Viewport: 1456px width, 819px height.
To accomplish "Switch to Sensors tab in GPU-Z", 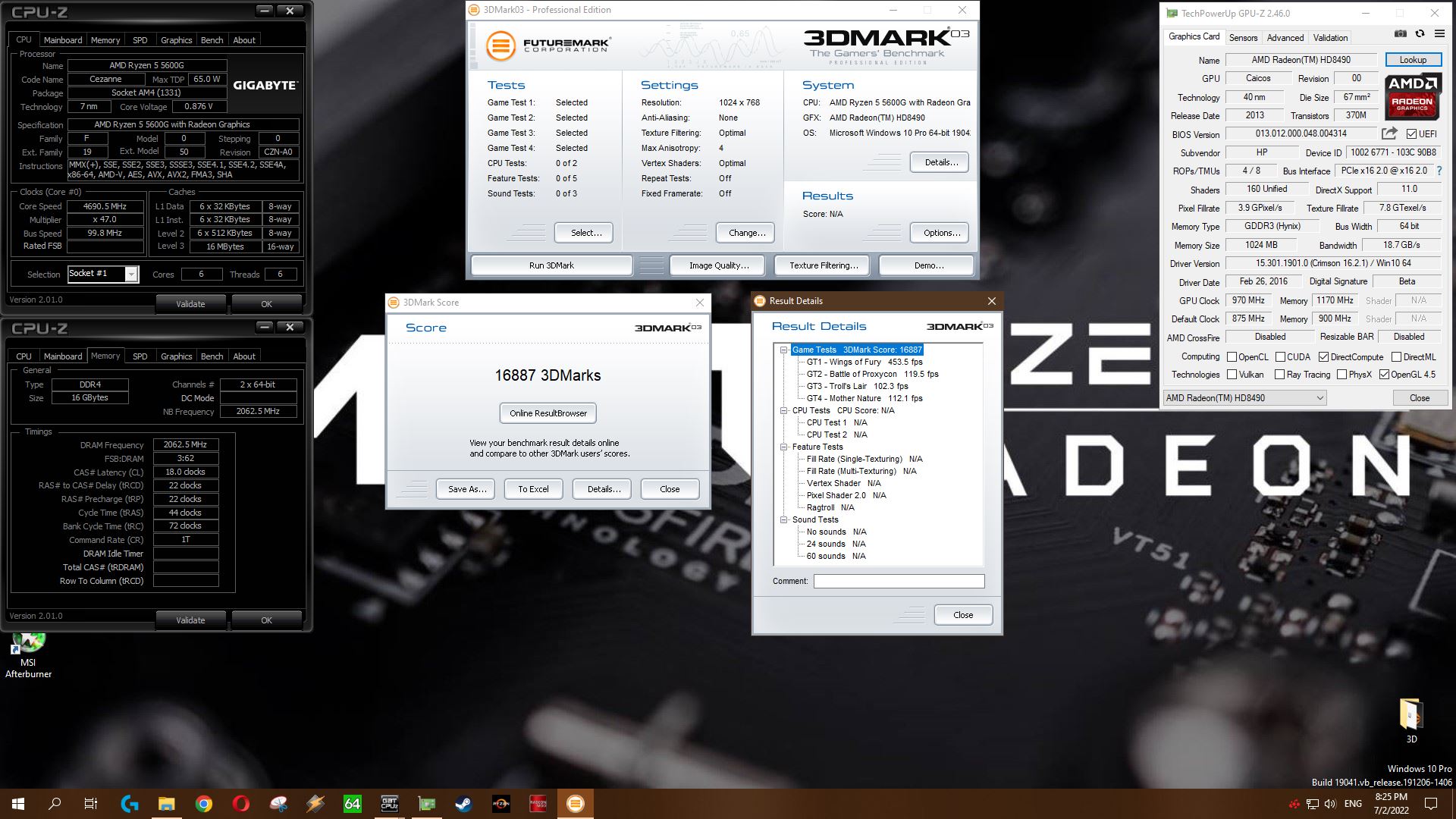I will [1243, 38].
